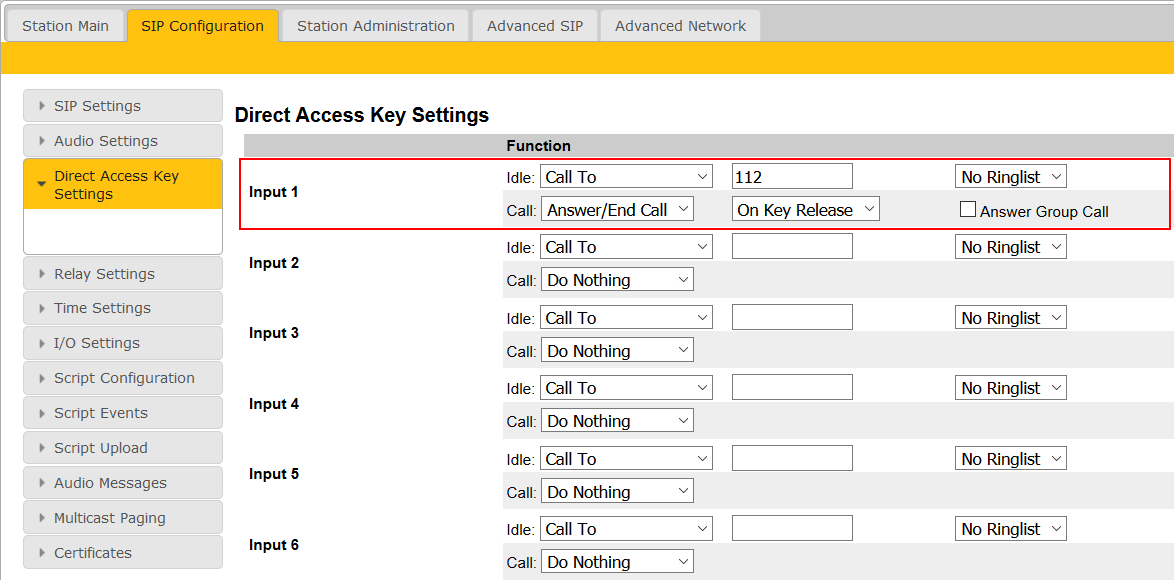This screenshot has width=1174, height=580.
Task: Open Certificates in the sidebar
Action: [x=92, y=553]
